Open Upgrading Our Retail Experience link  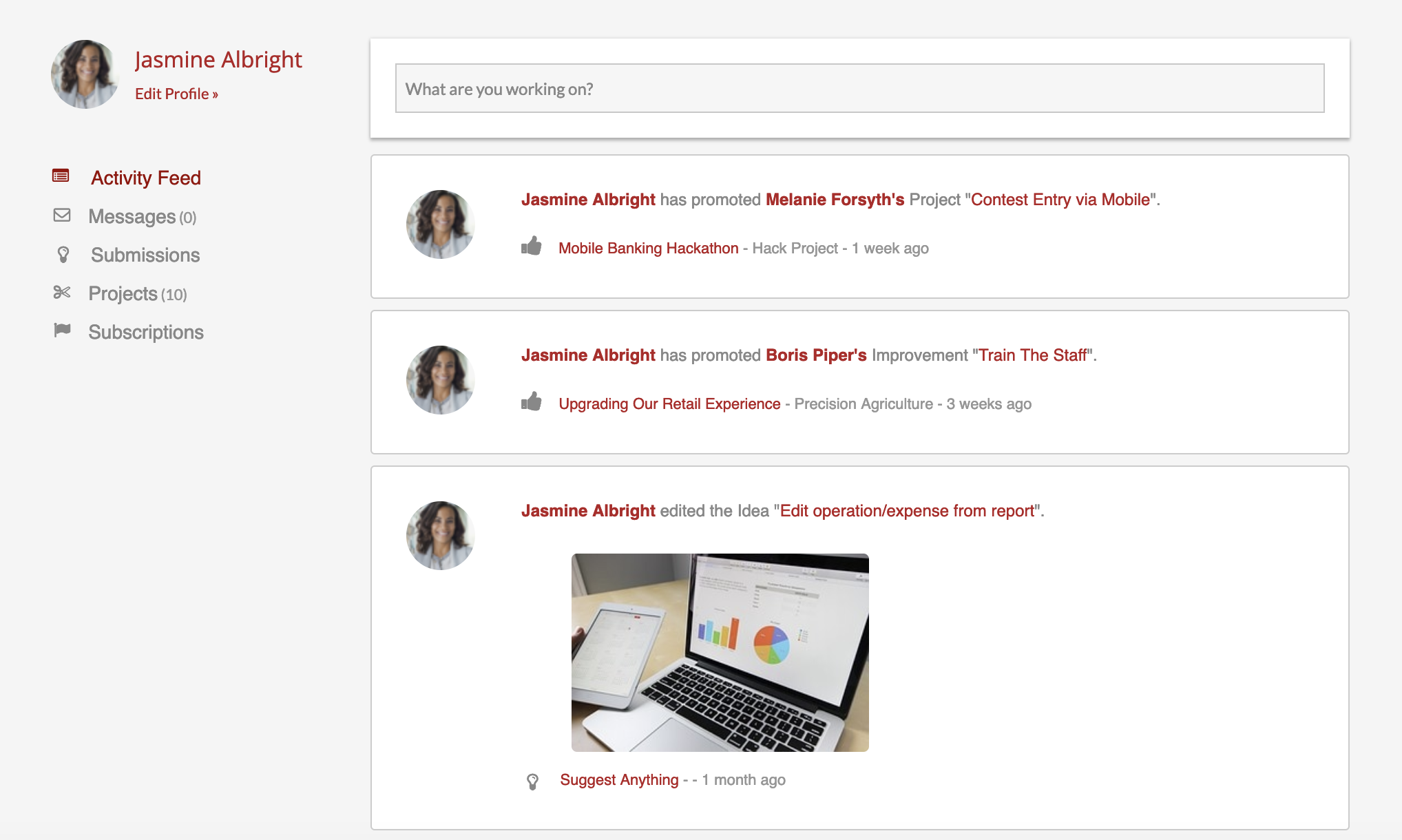(x=669, y=404)
